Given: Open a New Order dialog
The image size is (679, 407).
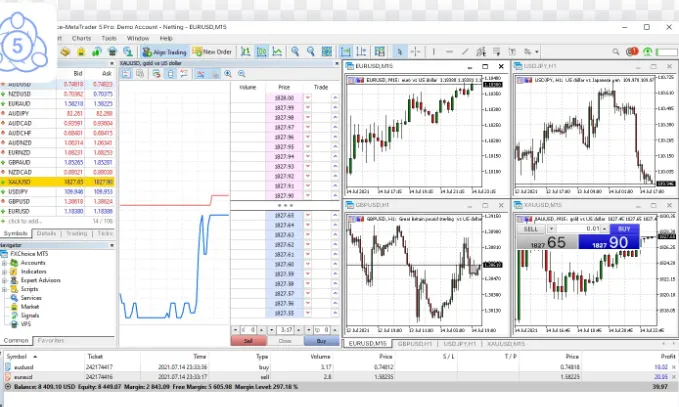Looking at the screenshot, I should [x=213, y=52].
